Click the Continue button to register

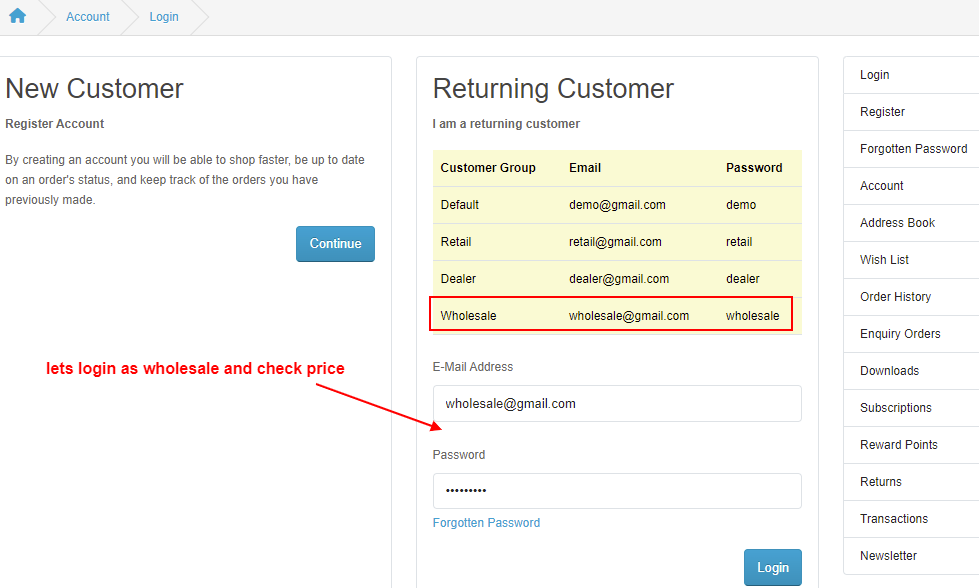(x=335, y=244)
